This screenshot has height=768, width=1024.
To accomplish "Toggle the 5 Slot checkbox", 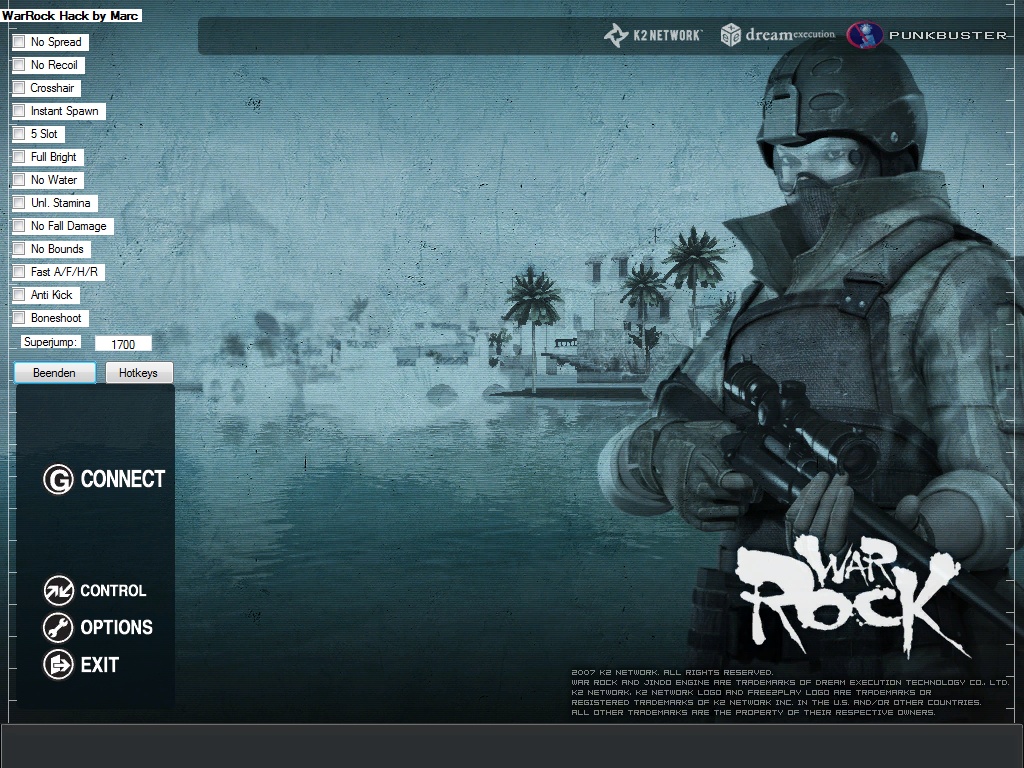I will click(19, 134).
